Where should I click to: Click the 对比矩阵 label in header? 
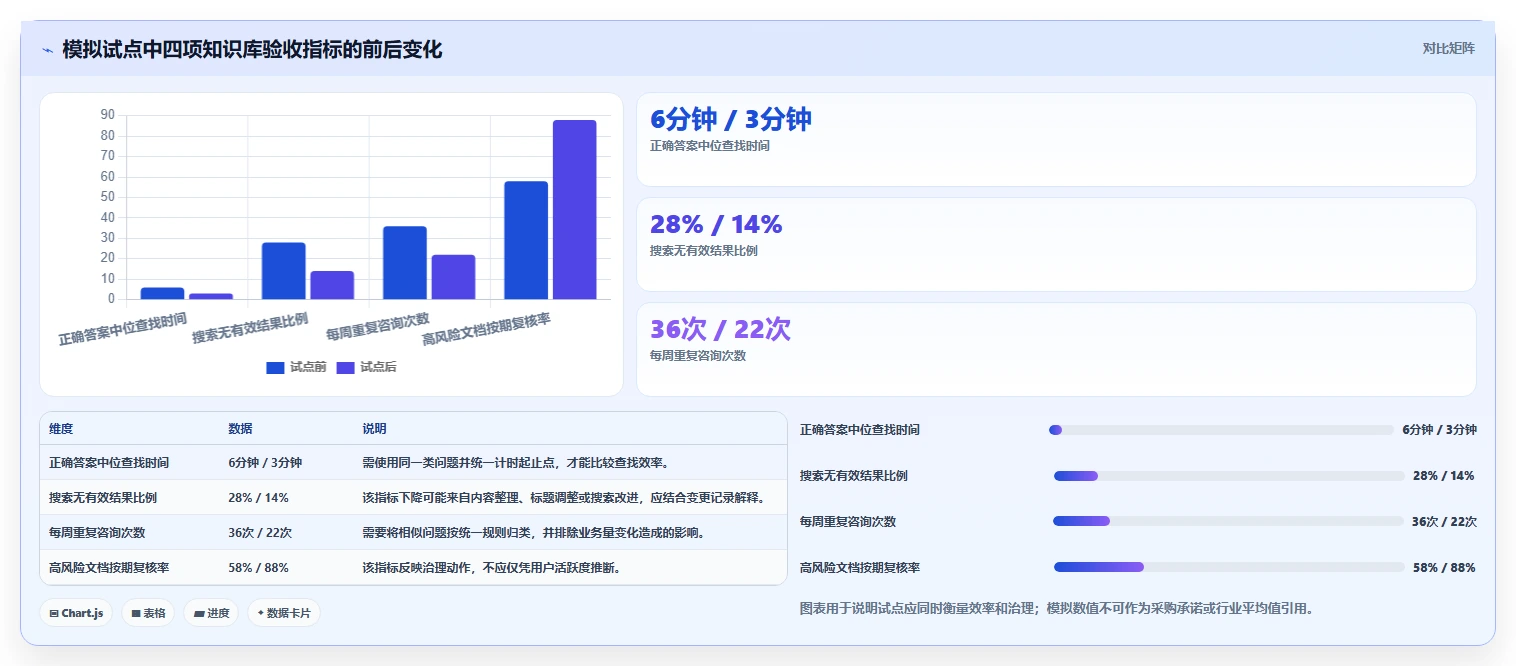pyautogui.click(x=1448, y=48)
